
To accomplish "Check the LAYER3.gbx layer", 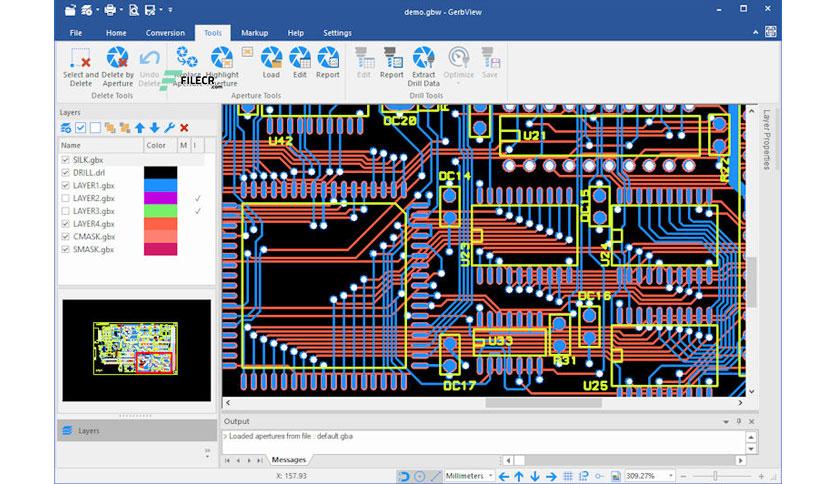I will 66,211.
